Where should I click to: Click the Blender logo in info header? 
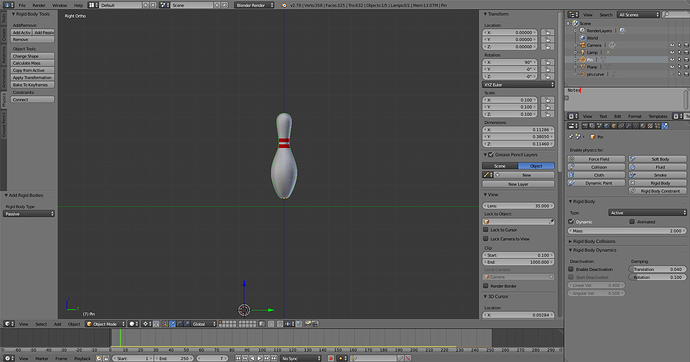click(284, 5)
